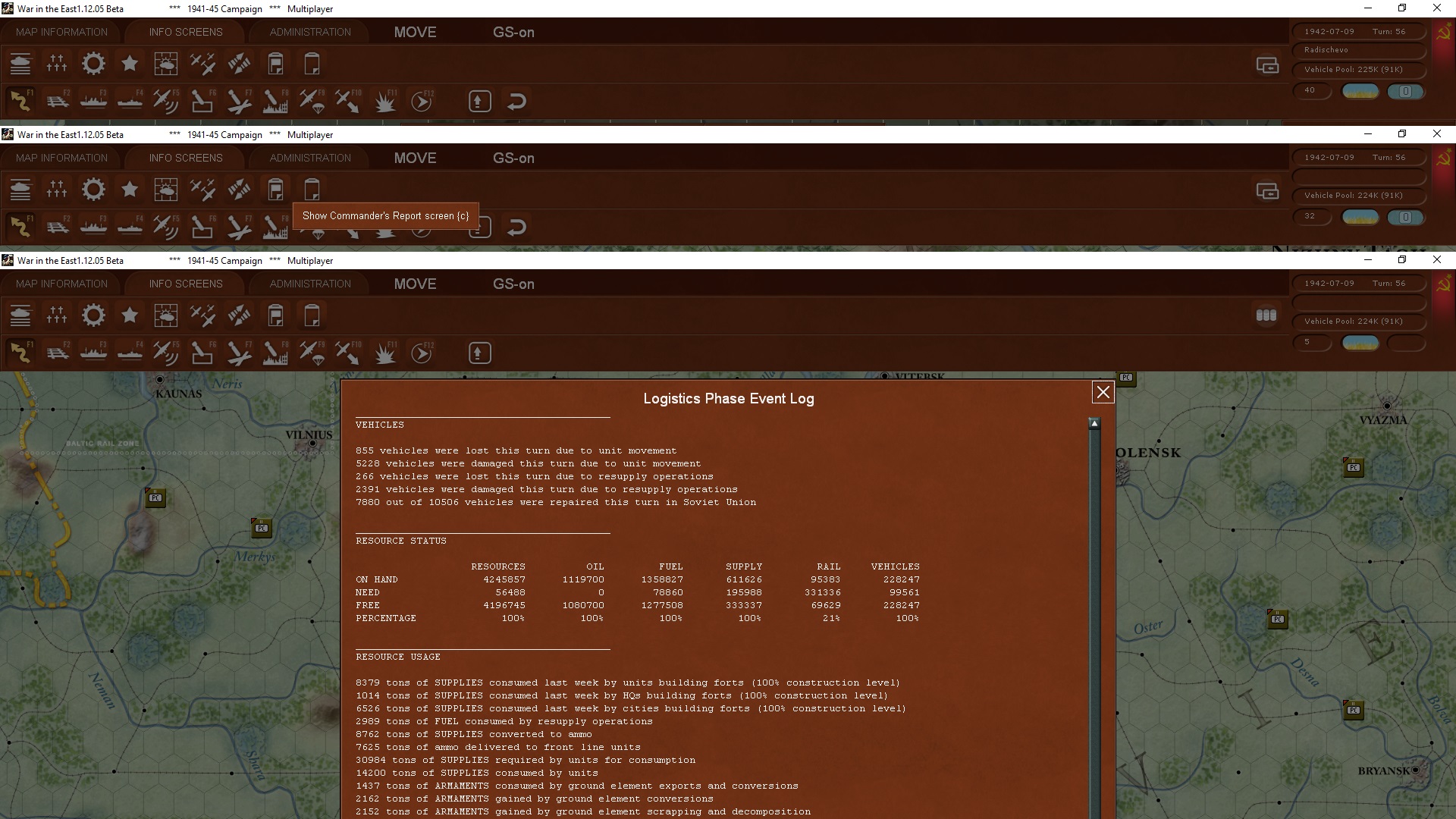Click event log scrollbar up arrow

[1094, 424]
